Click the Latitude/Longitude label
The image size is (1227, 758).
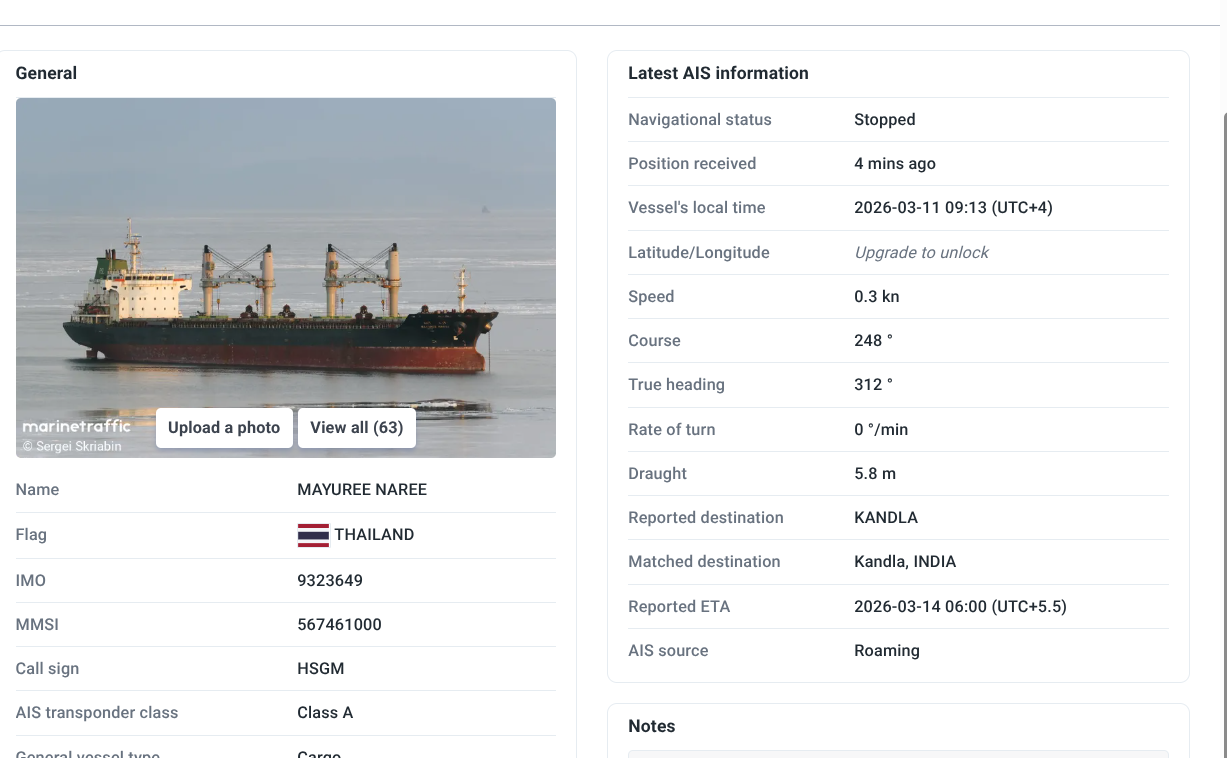[x=699, y=252]
